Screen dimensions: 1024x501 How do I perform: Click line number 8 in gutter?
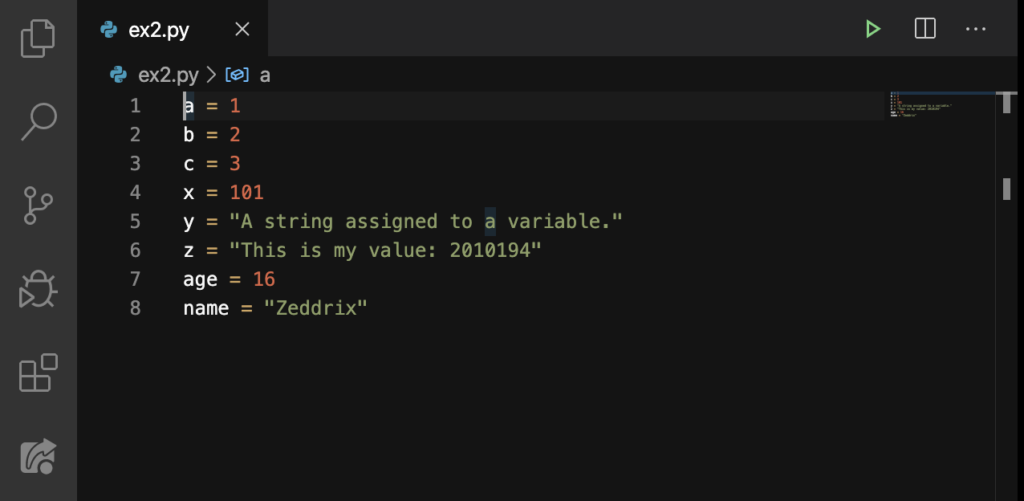pos(135,308)
